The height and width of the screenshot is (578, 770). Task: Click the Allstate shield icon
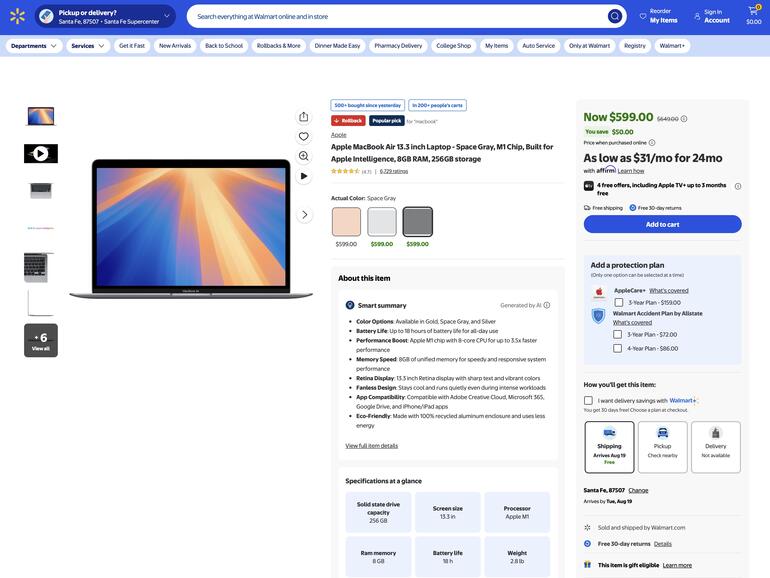[598, 315]
